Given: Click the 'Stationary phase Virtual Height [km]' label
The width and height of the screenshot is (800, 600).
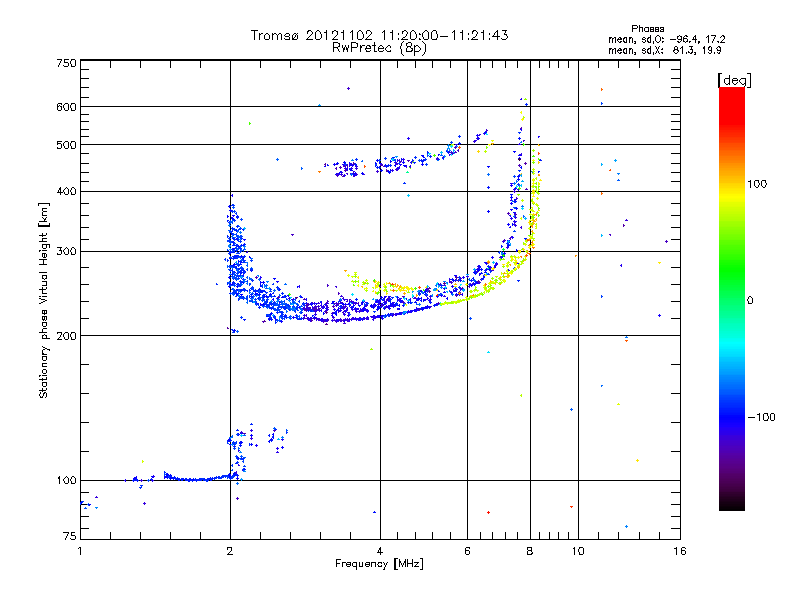Looking at the screenshot, I should [44, 300].
